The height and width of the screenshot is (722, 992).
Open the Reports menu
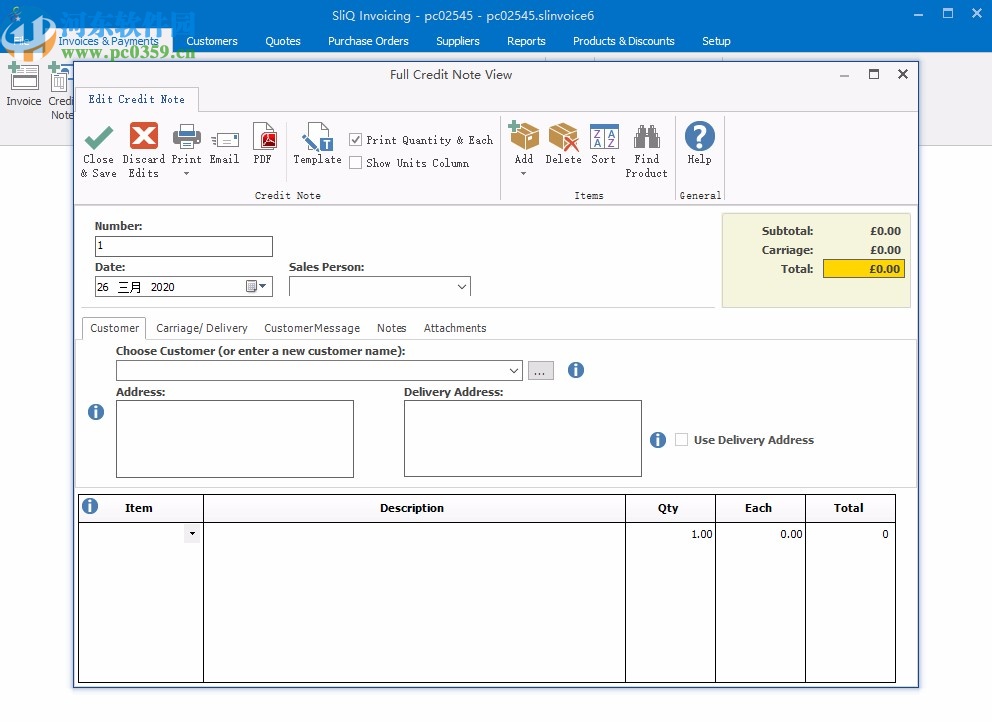tap(526, 41)
